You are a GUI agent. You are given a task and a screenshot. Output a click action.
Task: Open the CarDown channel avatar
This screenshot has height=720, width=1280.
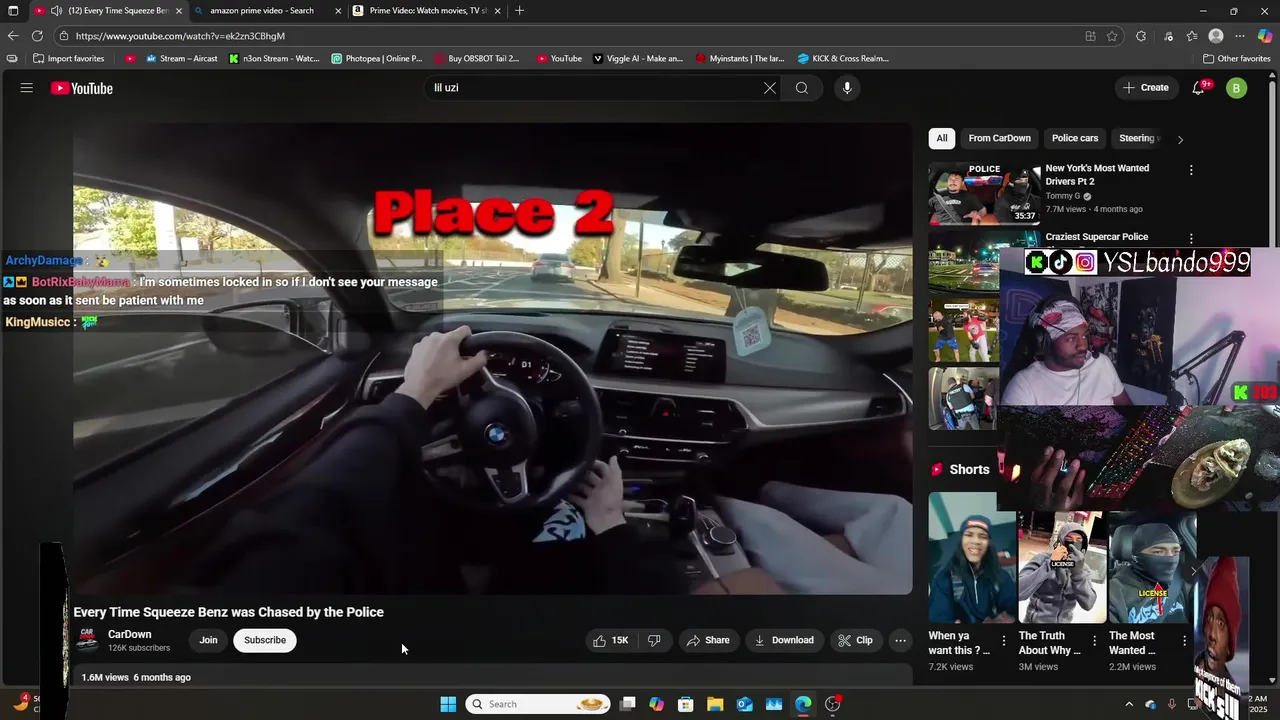tap(87, 640)
